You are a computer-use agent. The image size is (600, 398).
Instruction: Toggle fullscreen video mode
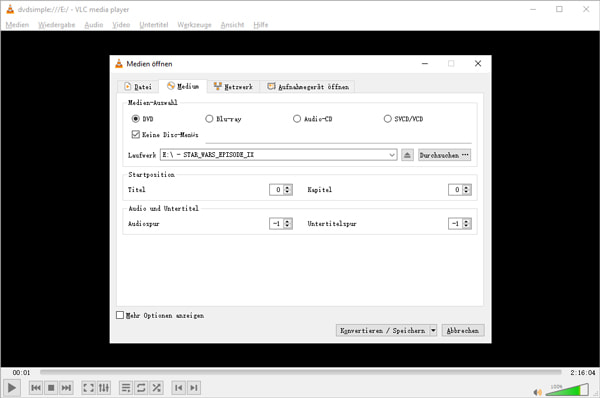tap(88, 388)
